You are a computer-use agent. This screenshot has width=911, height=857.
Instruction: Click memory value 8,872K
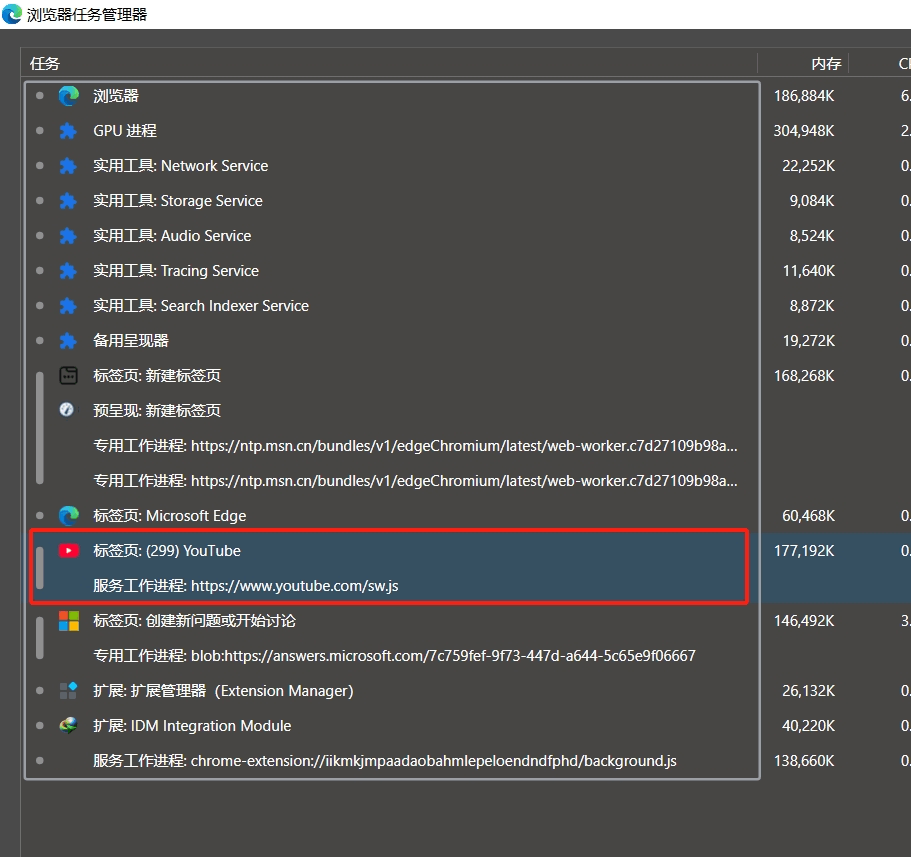tap(812, 306)
